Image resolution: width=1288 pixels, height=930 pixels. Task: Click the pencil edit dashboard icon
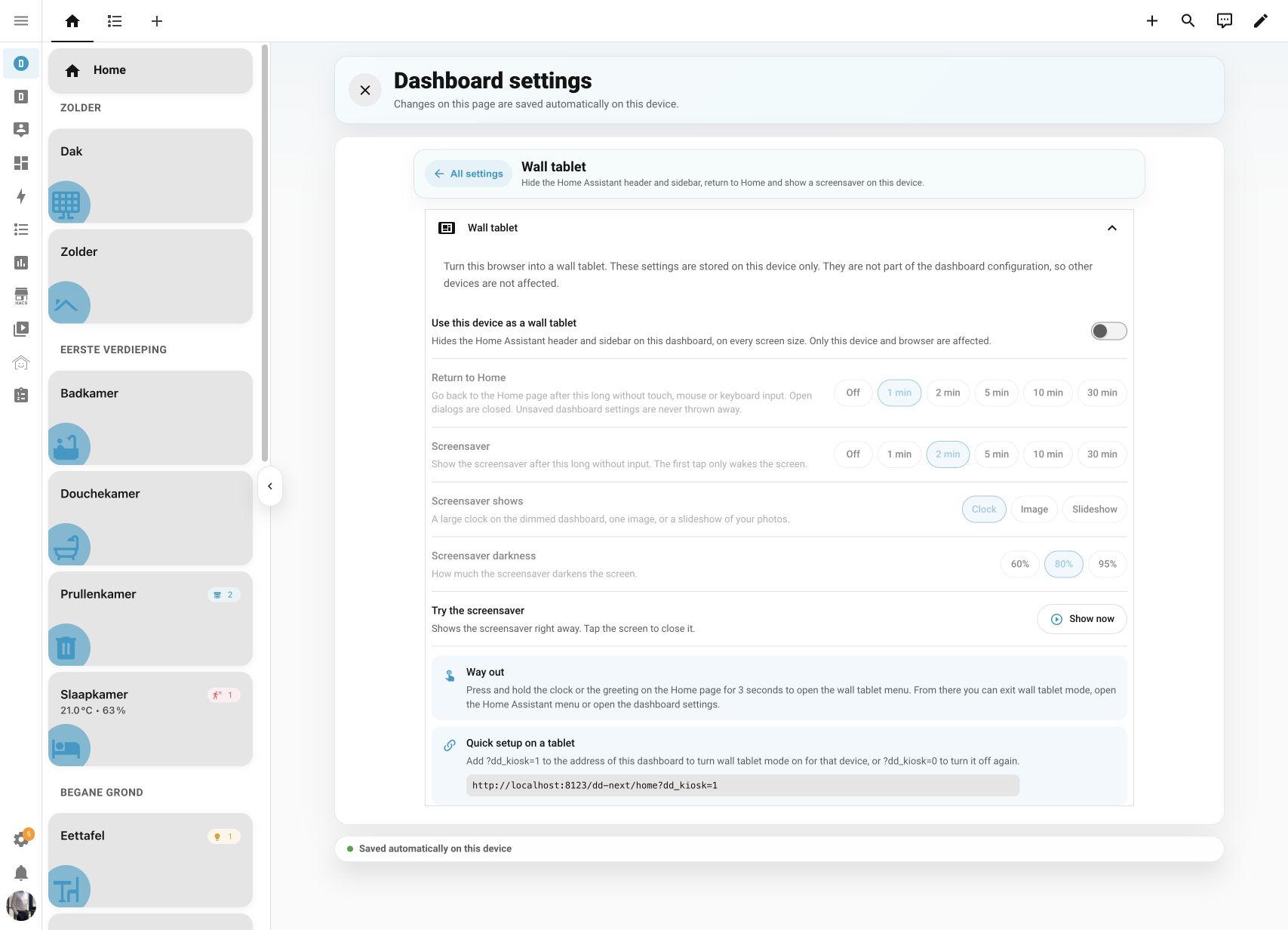(x=1261, y=21)
